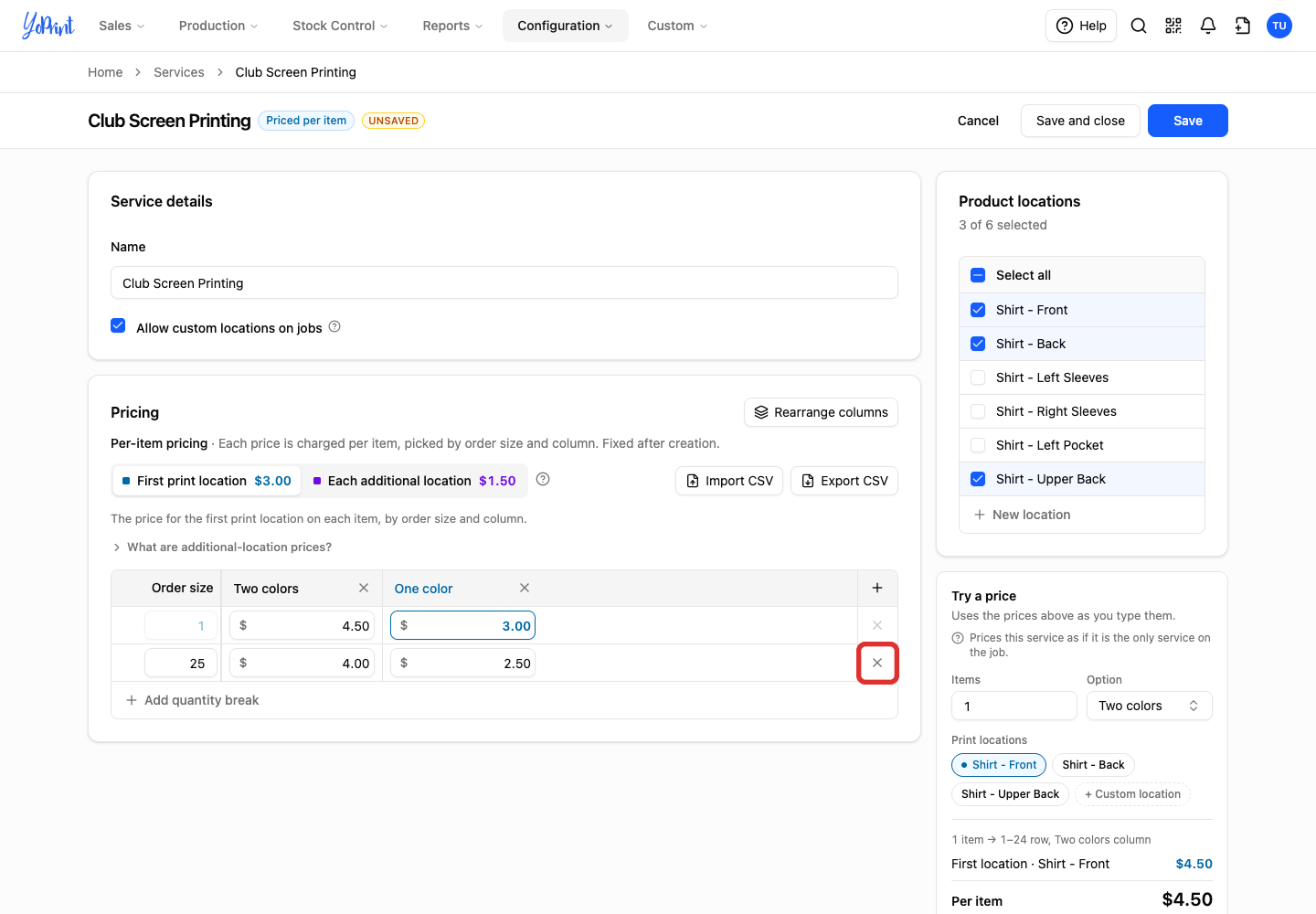Select First print location pricing tab
This screenshot has height=914, width=1316.
click(x=207, y=481)
